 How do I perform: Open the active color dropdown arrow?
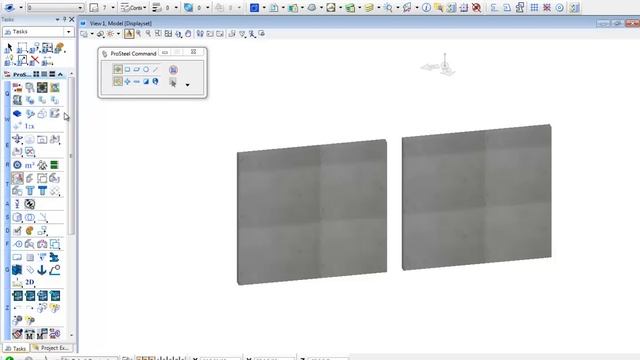[113, 8]
